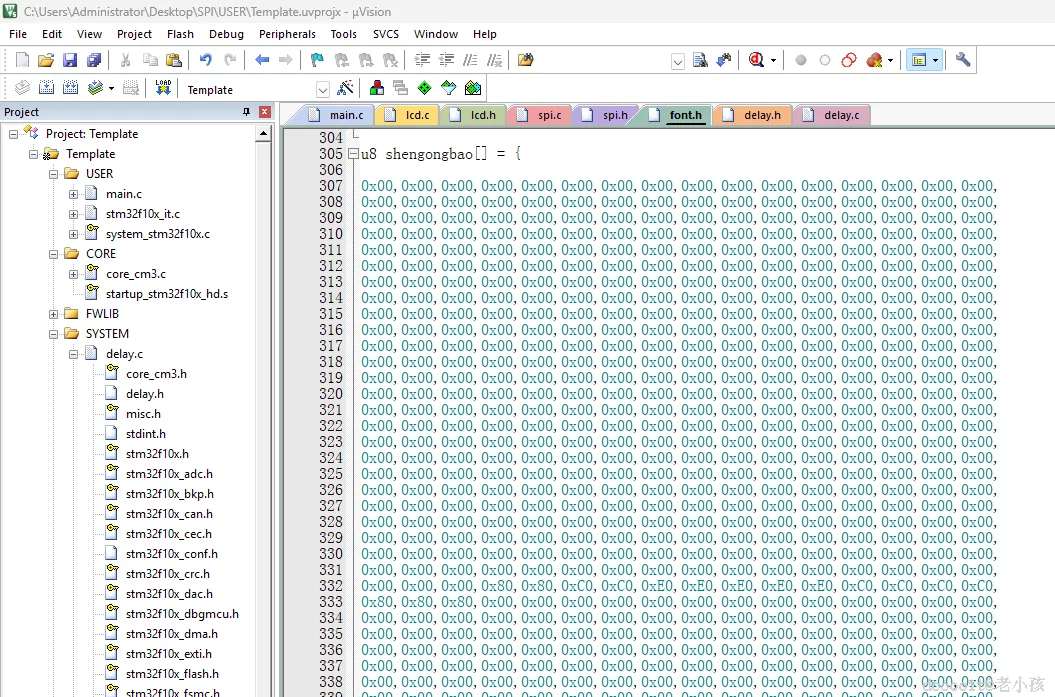Click the Project panel scroll-up arrow
Image resolution: width=1055 pixels, height=697 pixels.
click(264, 133)
